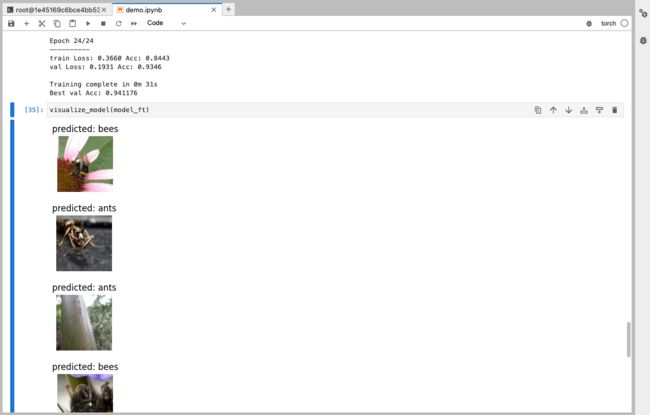Open the Code cell type dropdown
Viewport: 650px width, 415px height.
point(167,23)
